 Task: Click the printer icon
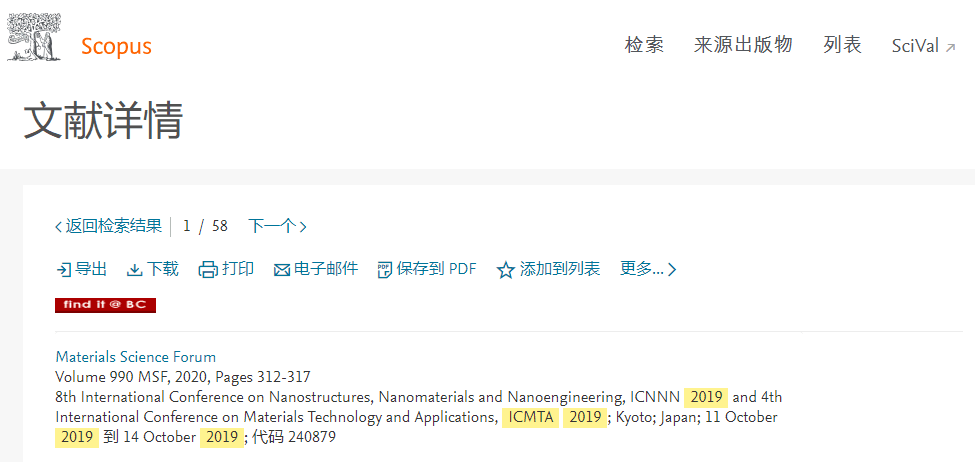coord(208,270)
